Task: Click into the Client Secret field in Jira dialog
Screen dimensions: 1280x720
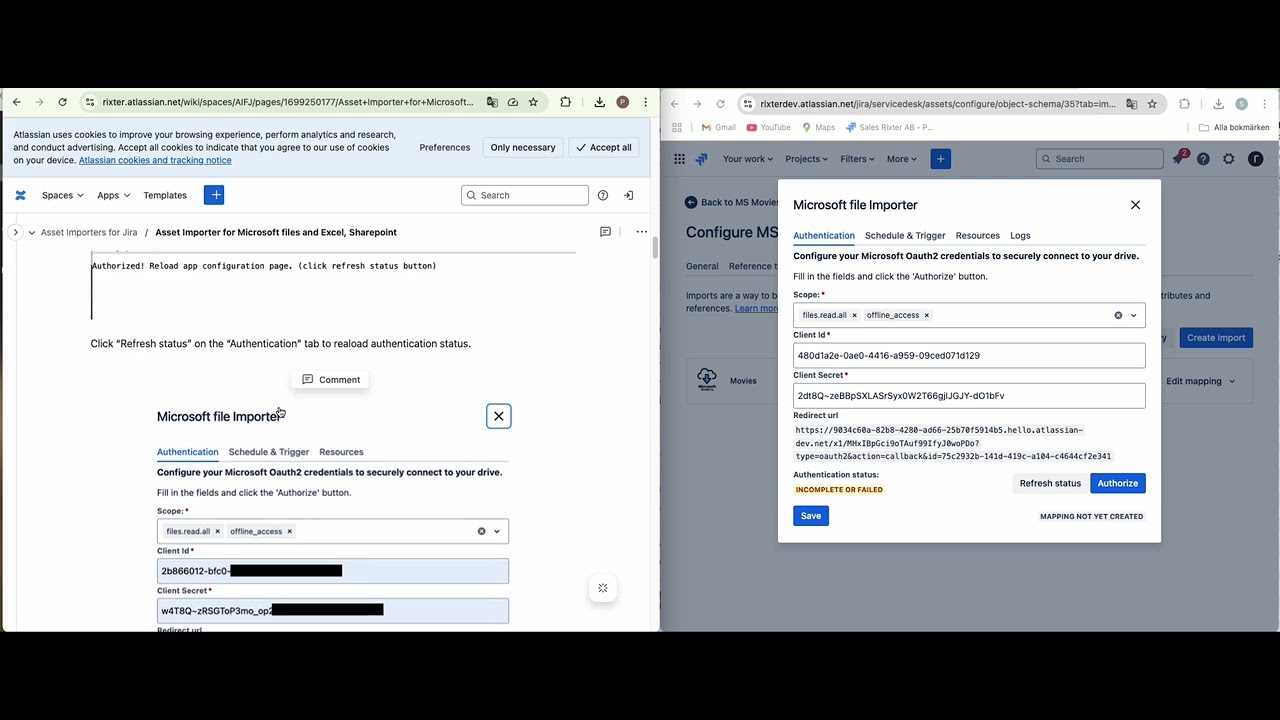Action: click(x=969, y=395)
